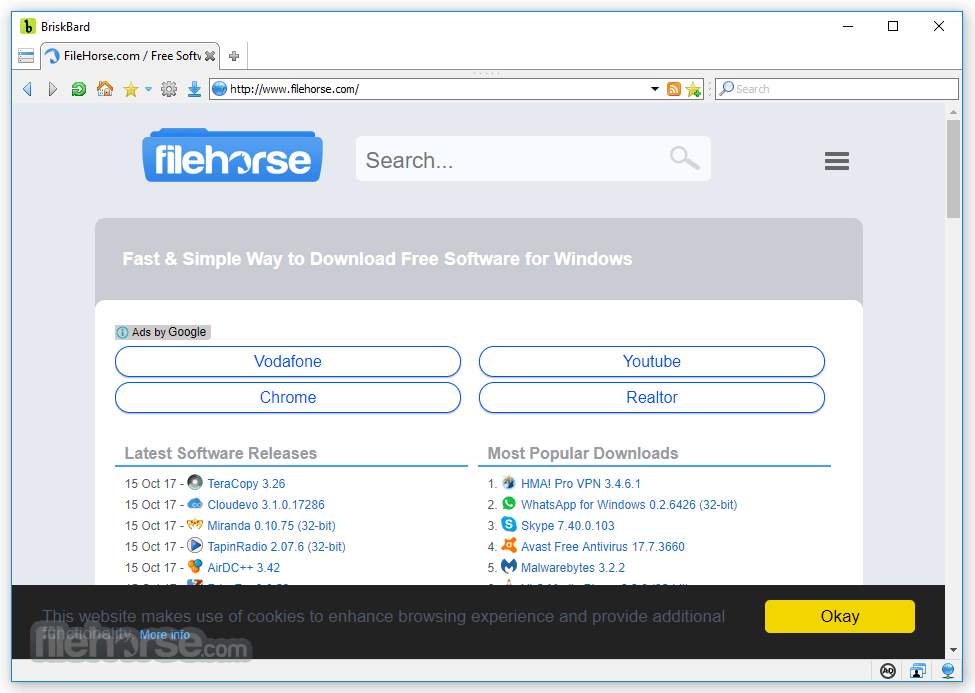975x693 pixels.
Task: Click the Skype icon
Action: [509, 524]
